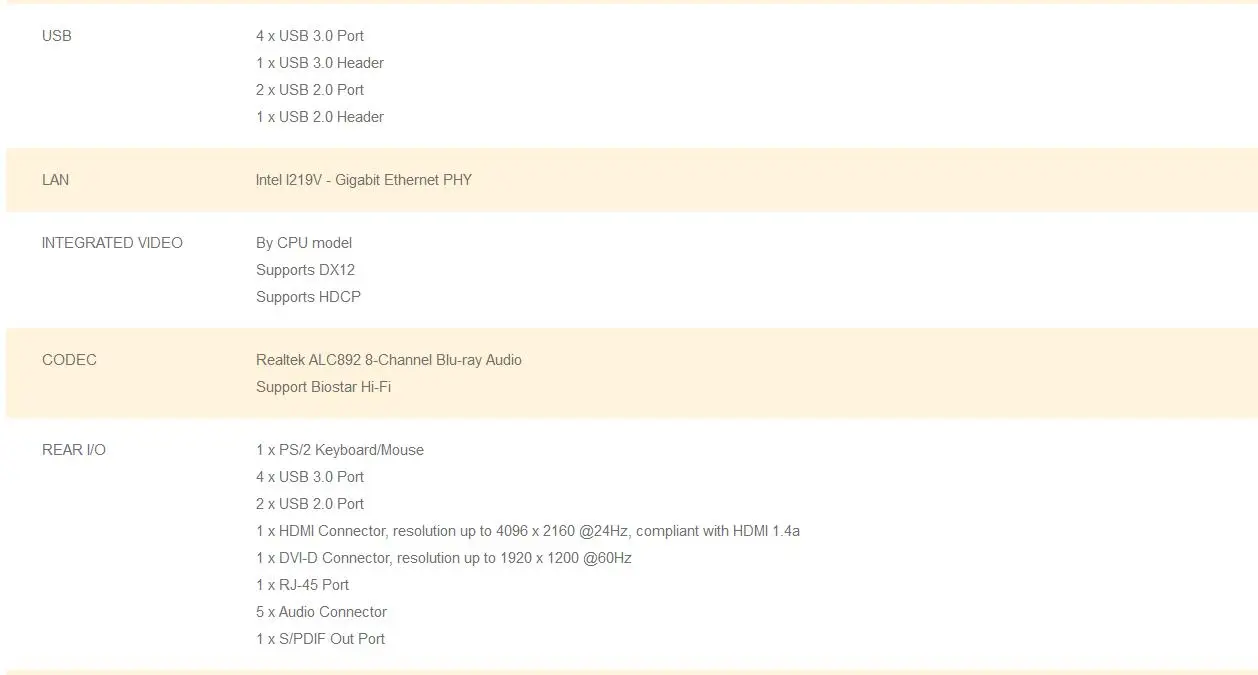The image size is (1258, 675).
Task: Select the HDMI Connector specification line
Action: click(528, 531)
